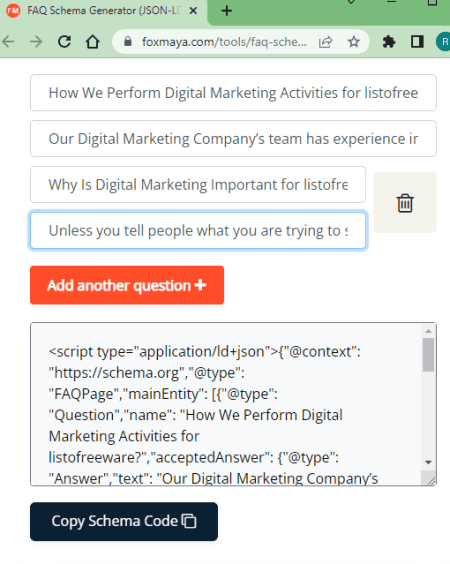The image size is (450, 564).
Task: Click the foxmaya.com address bar
Action: click(x=224, y=42)
